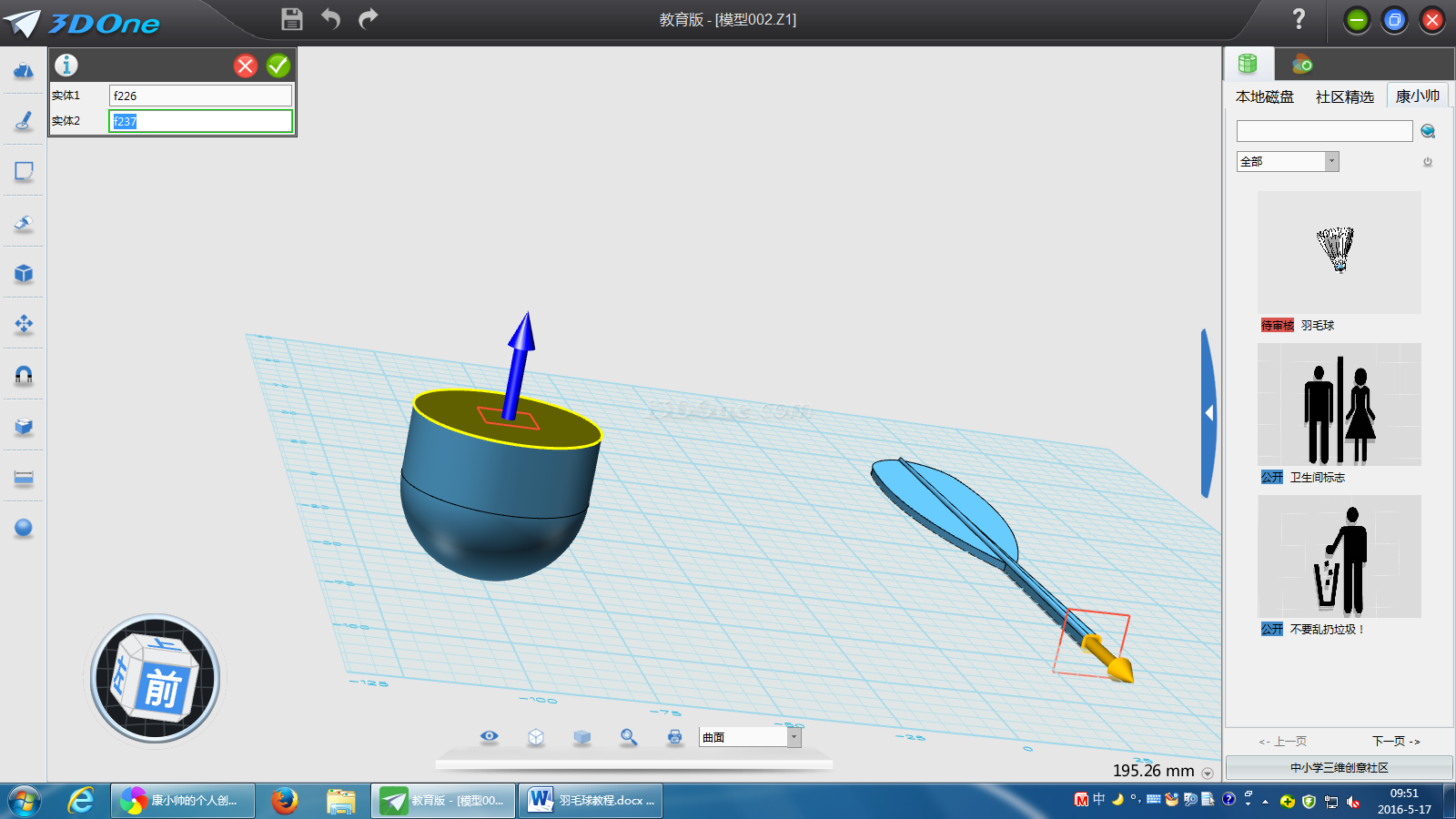Screen dimensions: 1456x819
Task: Switch to the 社区精选 tab
Action: tap(1344, 96)
